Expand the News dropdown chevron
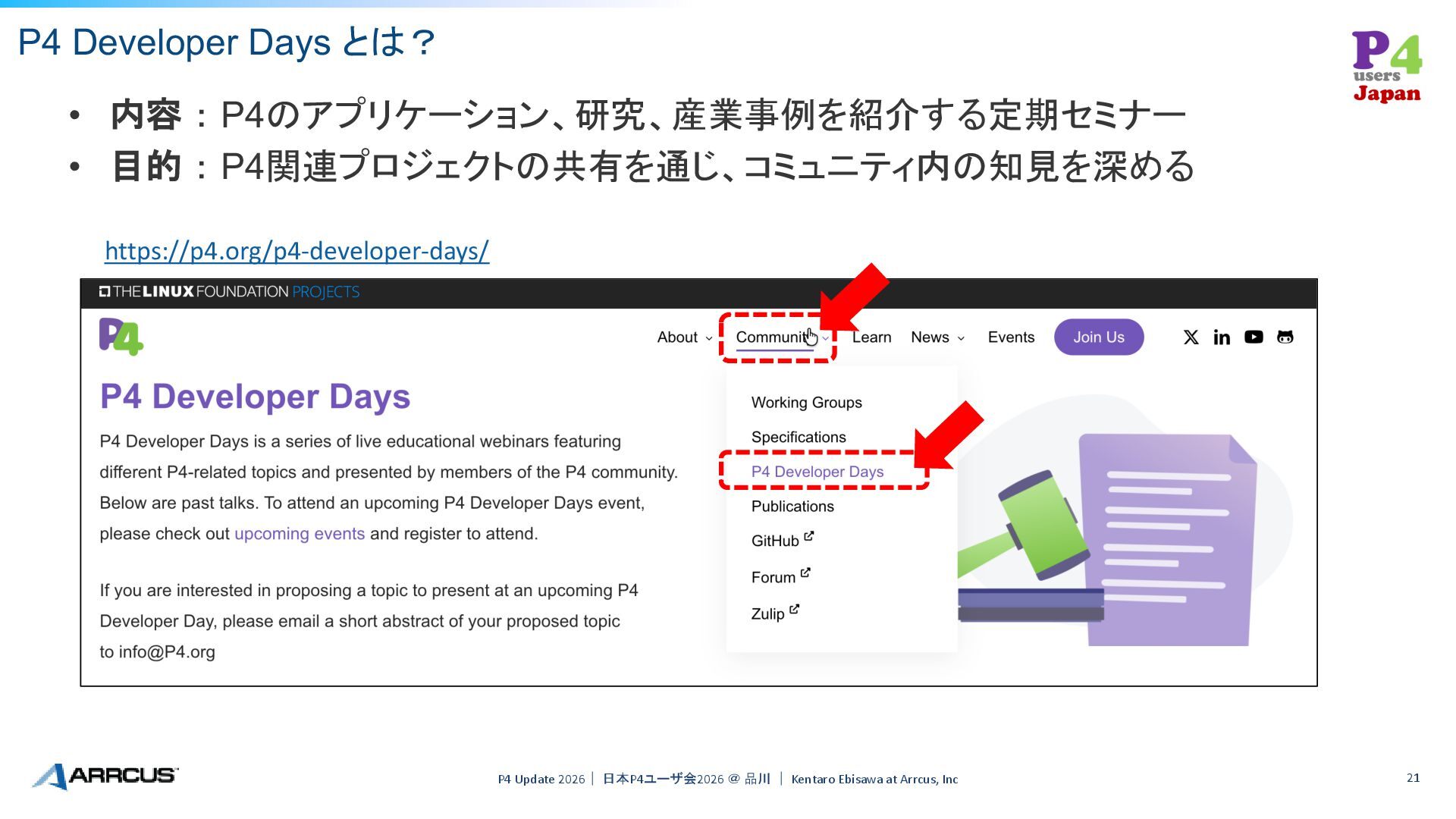Viewport: 1456px width, 819px height. (961, 338)
